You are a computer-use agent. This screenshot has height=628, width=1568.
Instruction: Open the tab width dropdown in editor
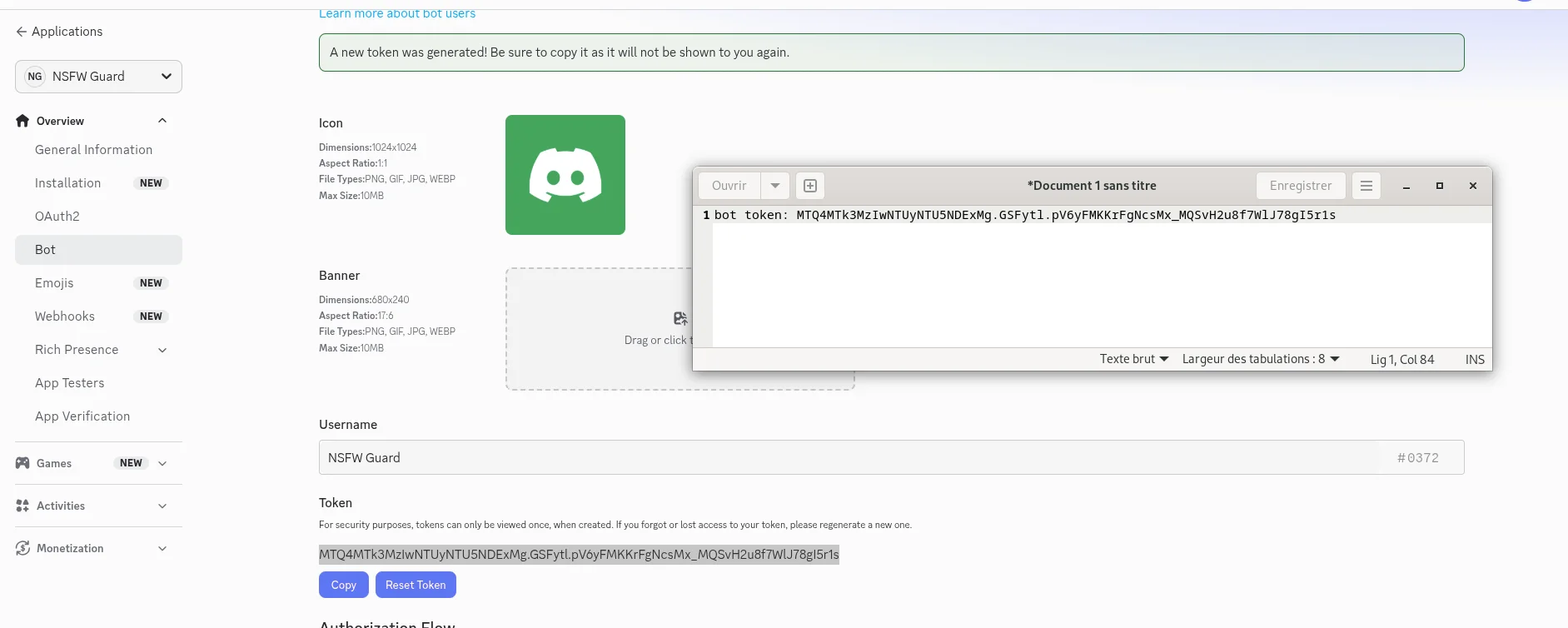coord(1261,359)
